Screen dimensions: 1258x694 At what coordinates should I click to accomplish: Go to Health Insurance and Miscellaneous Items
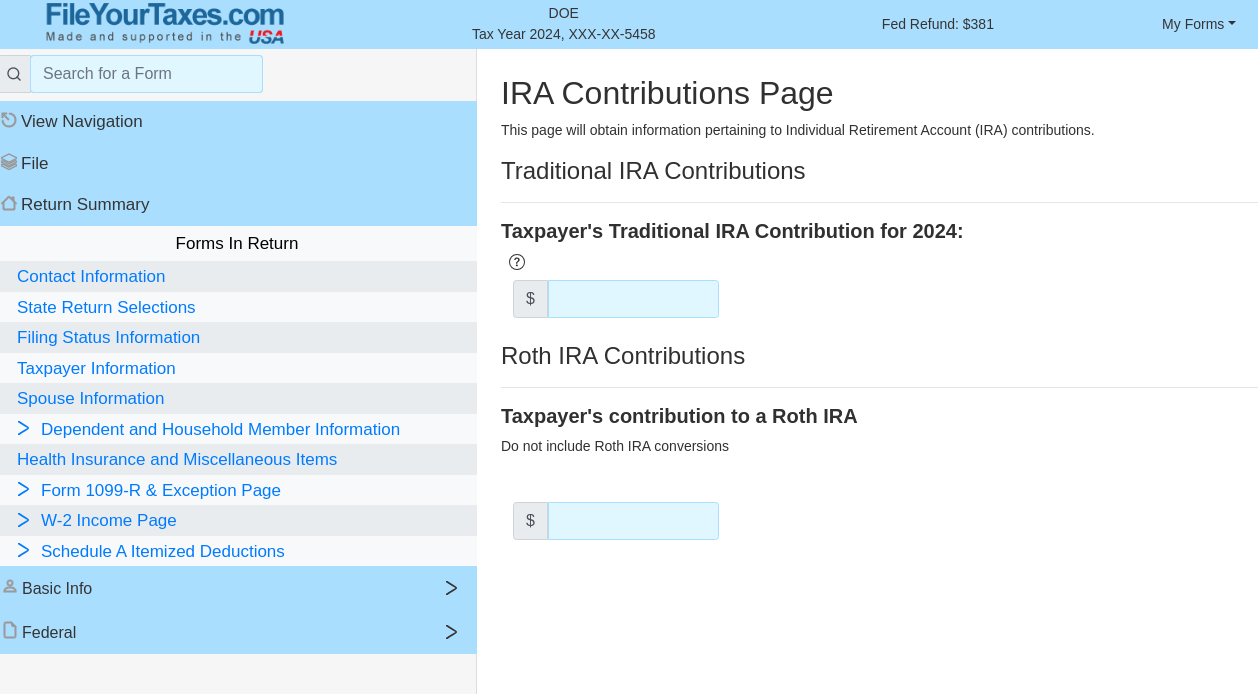177,459
